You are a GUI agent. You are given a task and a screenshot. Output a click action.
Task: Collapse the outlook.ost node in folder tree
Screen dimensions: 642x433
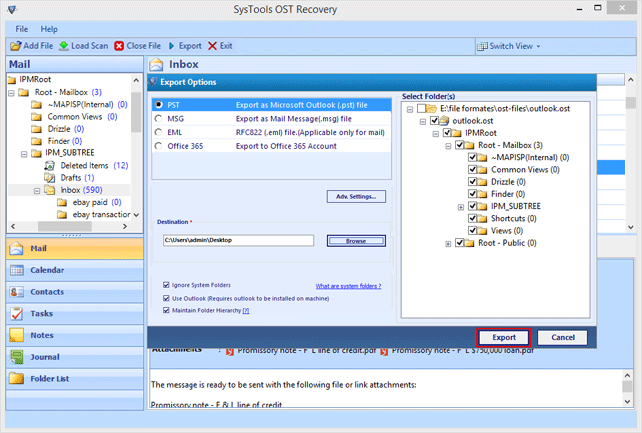tap(423, 122)
